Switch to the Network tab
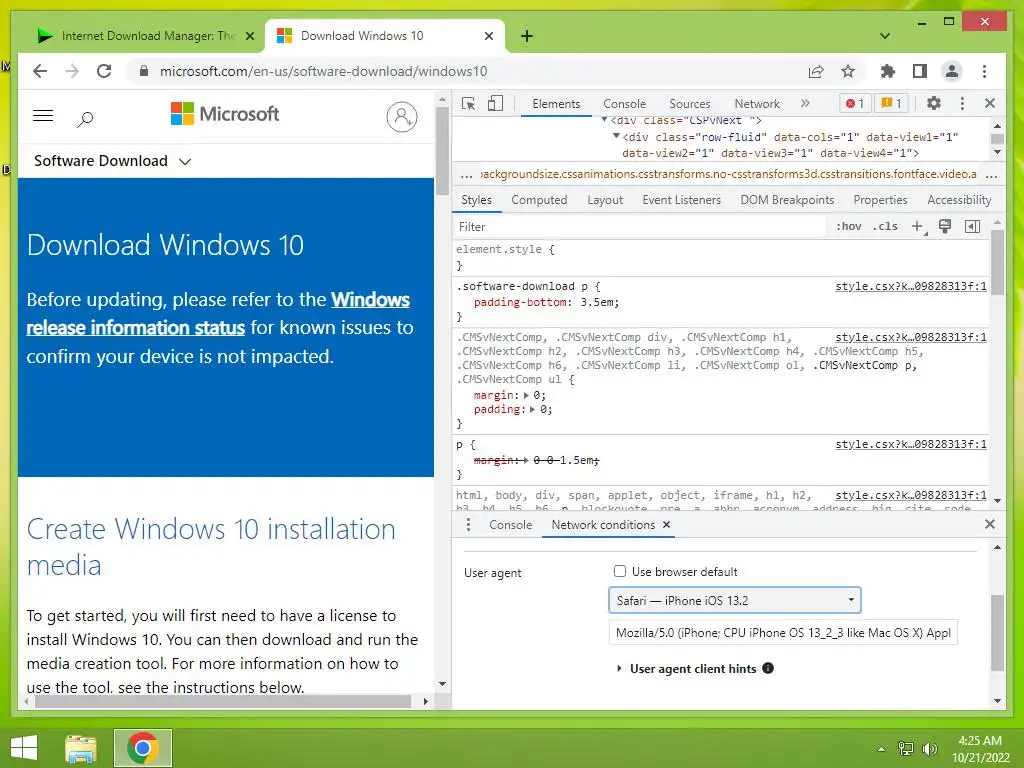Screen dimensions: 1024x768 (757, 103)
